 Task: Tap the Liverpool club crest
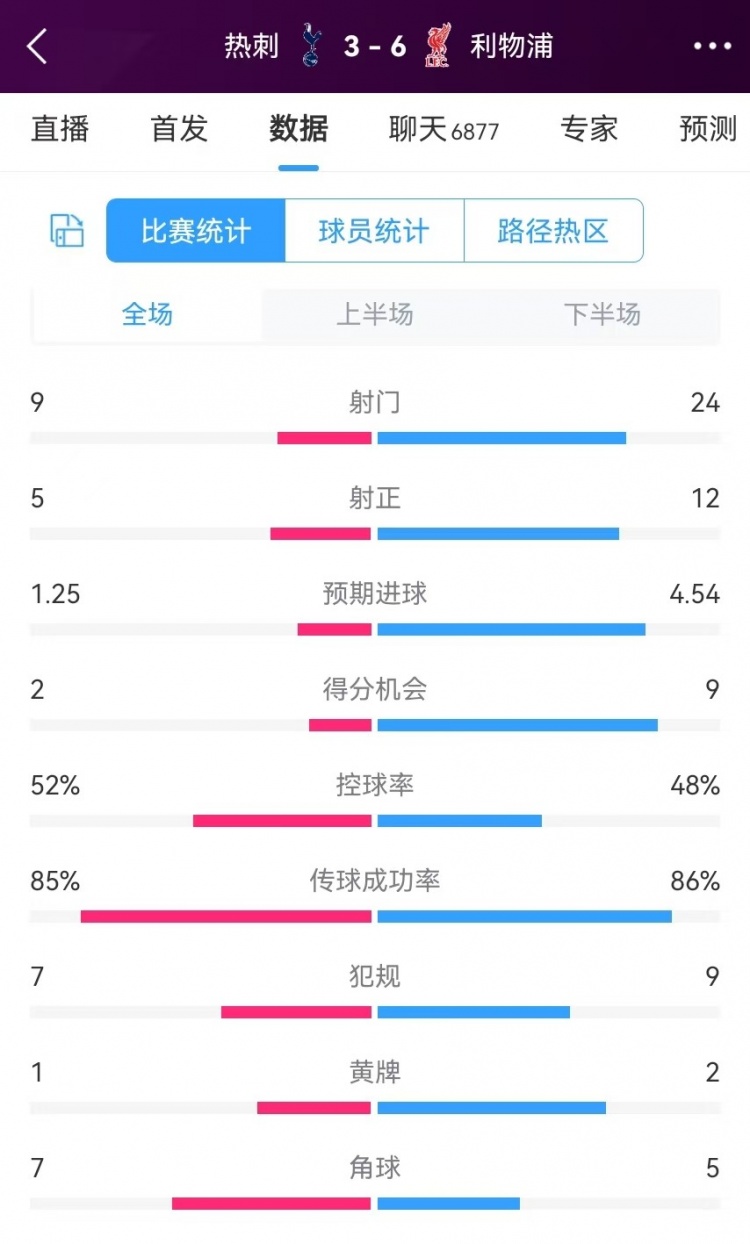[x=437, y=46]
